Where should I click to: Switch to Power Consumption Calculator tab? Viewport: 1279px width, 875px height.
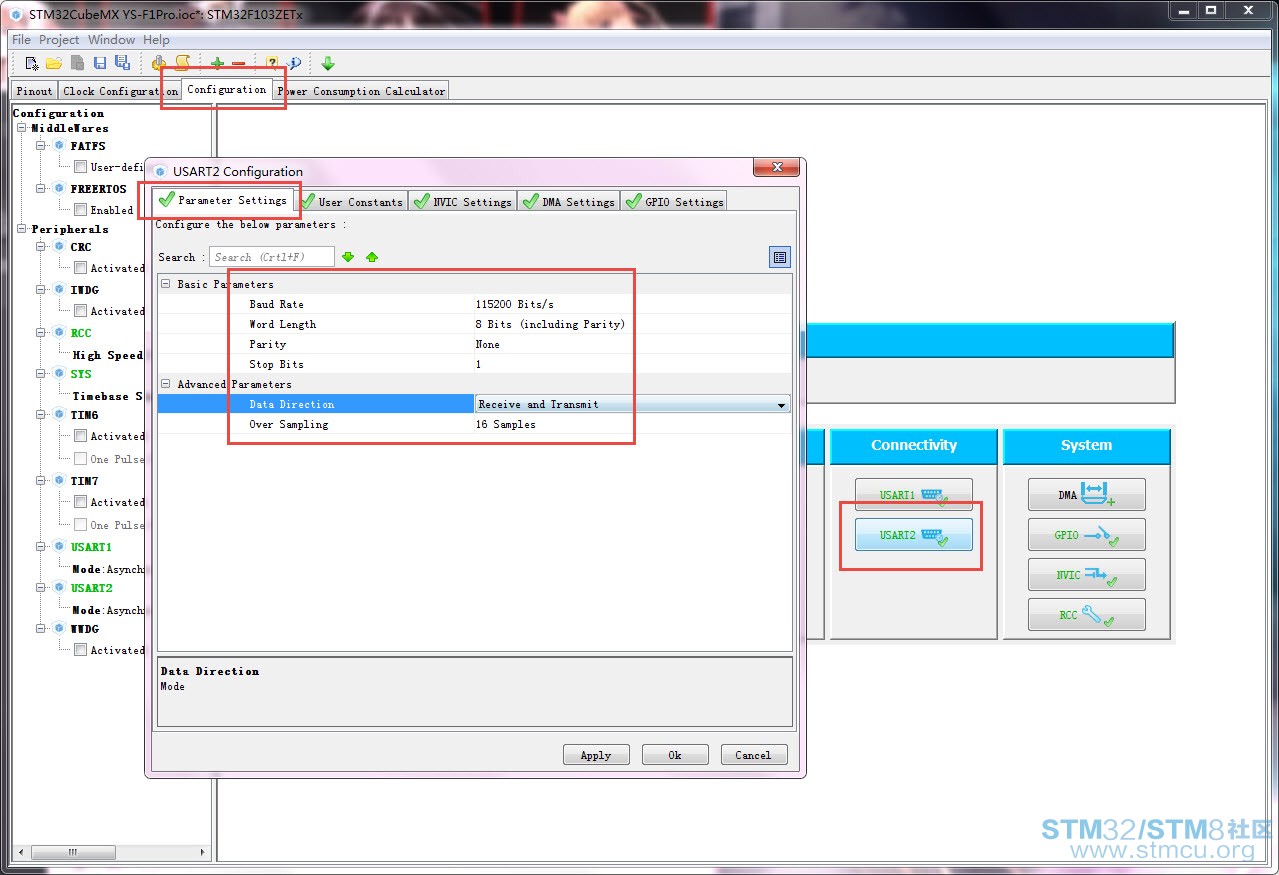pos(361,91)
